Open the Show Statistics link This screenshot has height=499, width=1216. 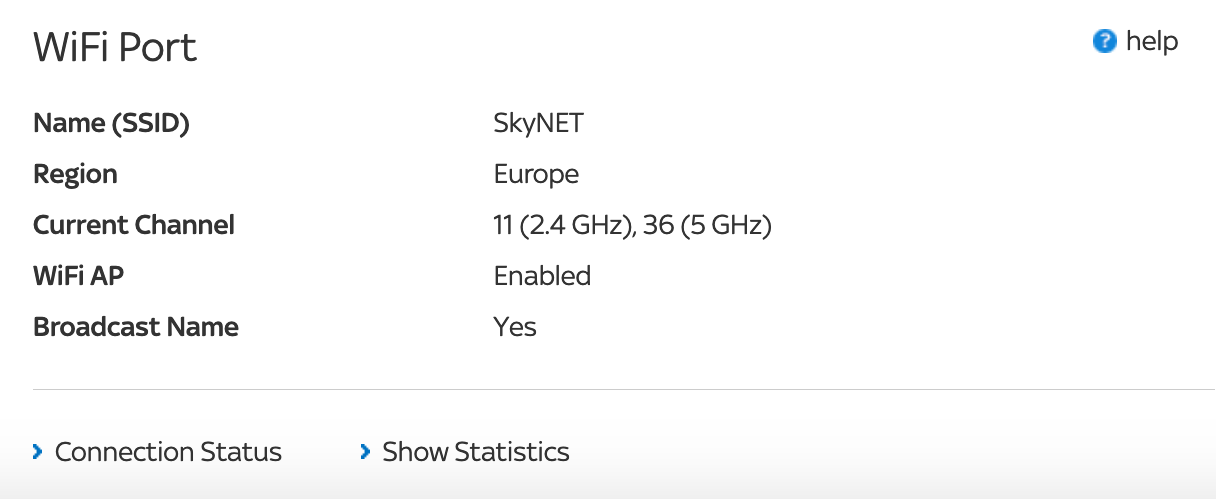pyautogui.click(x=475, y=452)
